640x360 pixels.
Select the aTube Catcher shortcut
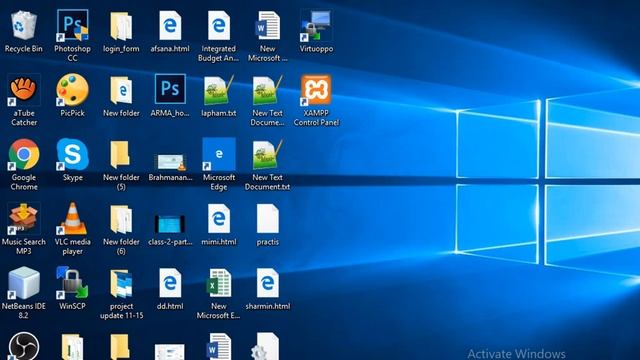pos(24,90)
